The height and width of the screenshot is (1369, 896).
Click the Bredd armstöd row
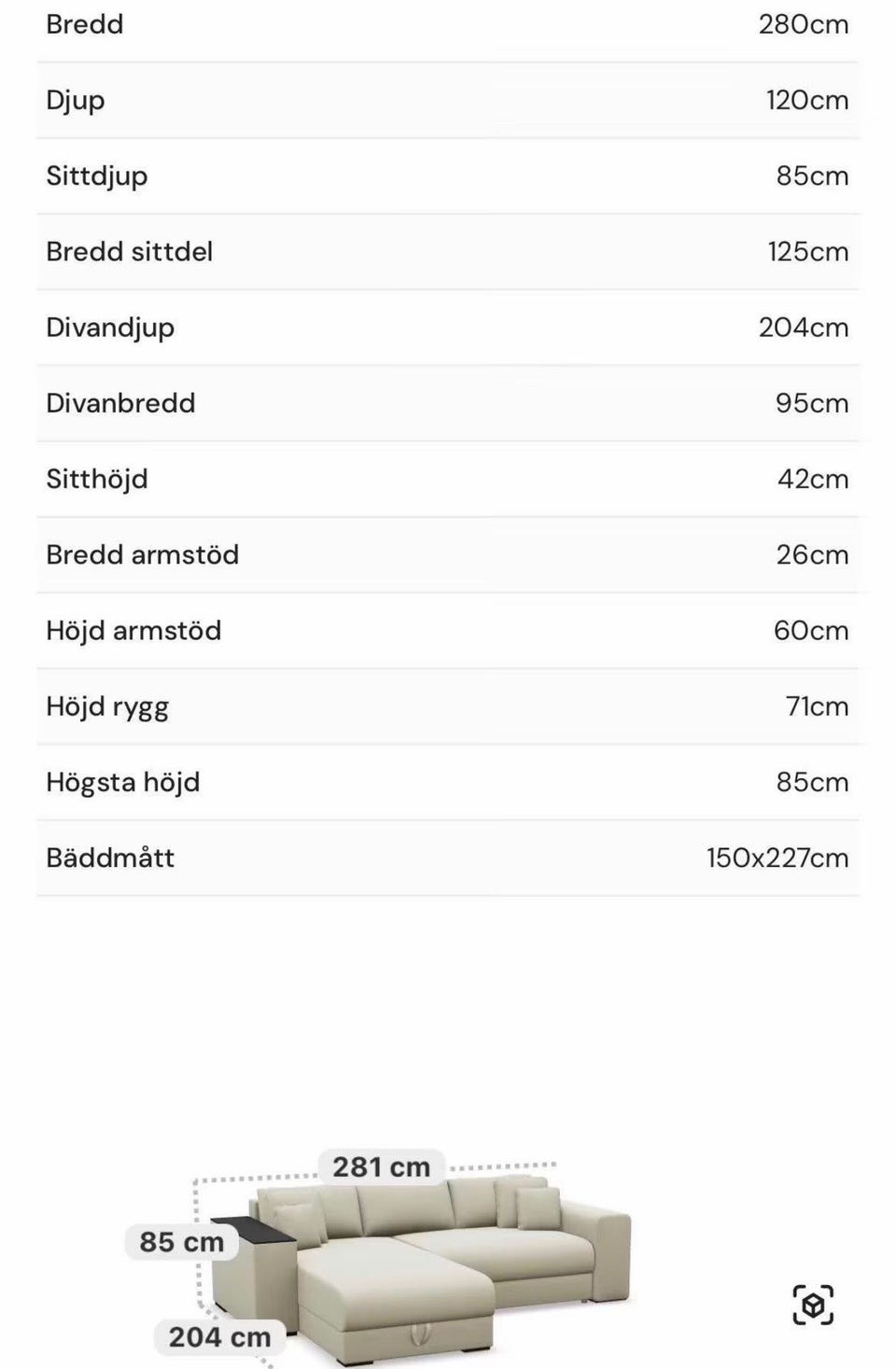coord(448,555)
